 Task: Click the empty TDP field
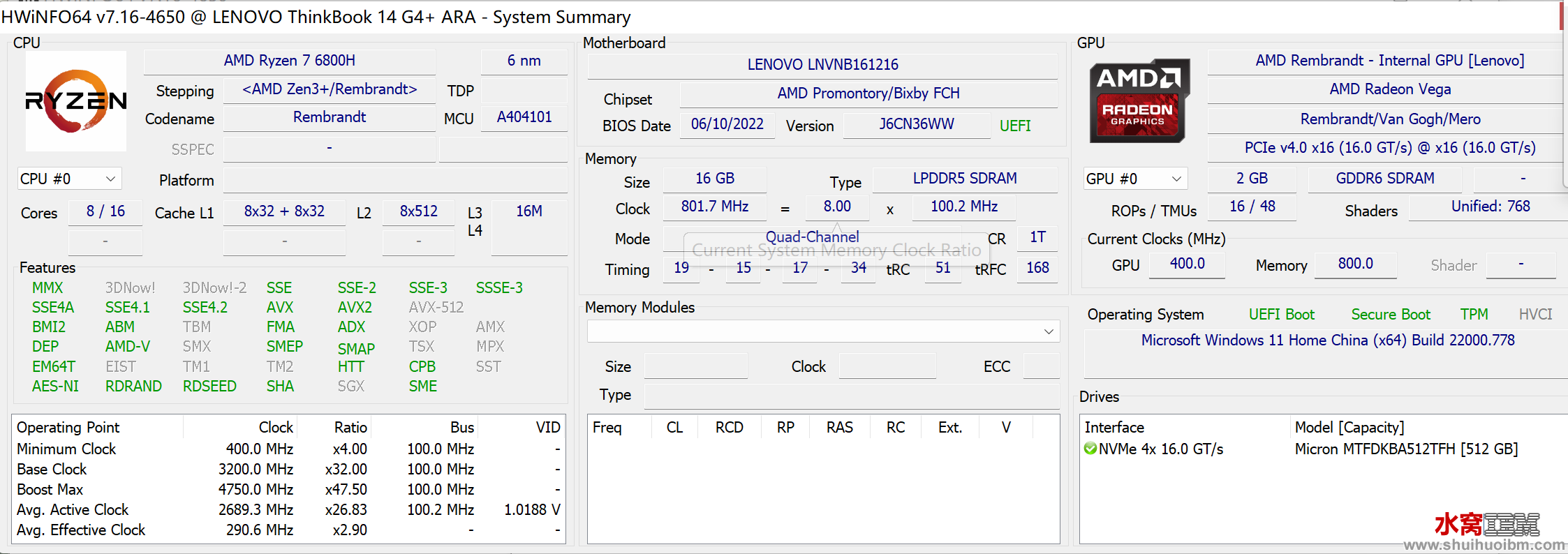tap(524, 90)
